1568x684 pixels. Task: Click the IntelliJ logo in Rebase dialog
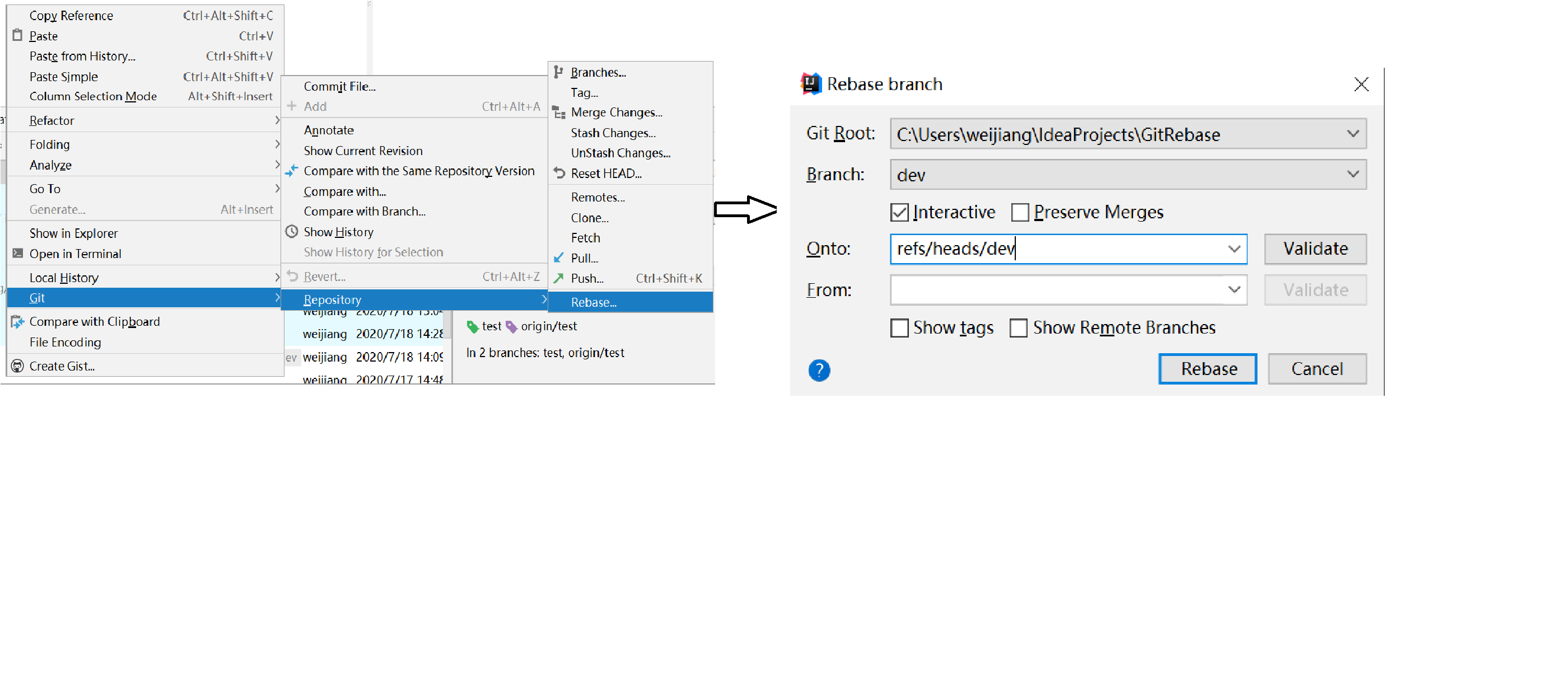810,83
